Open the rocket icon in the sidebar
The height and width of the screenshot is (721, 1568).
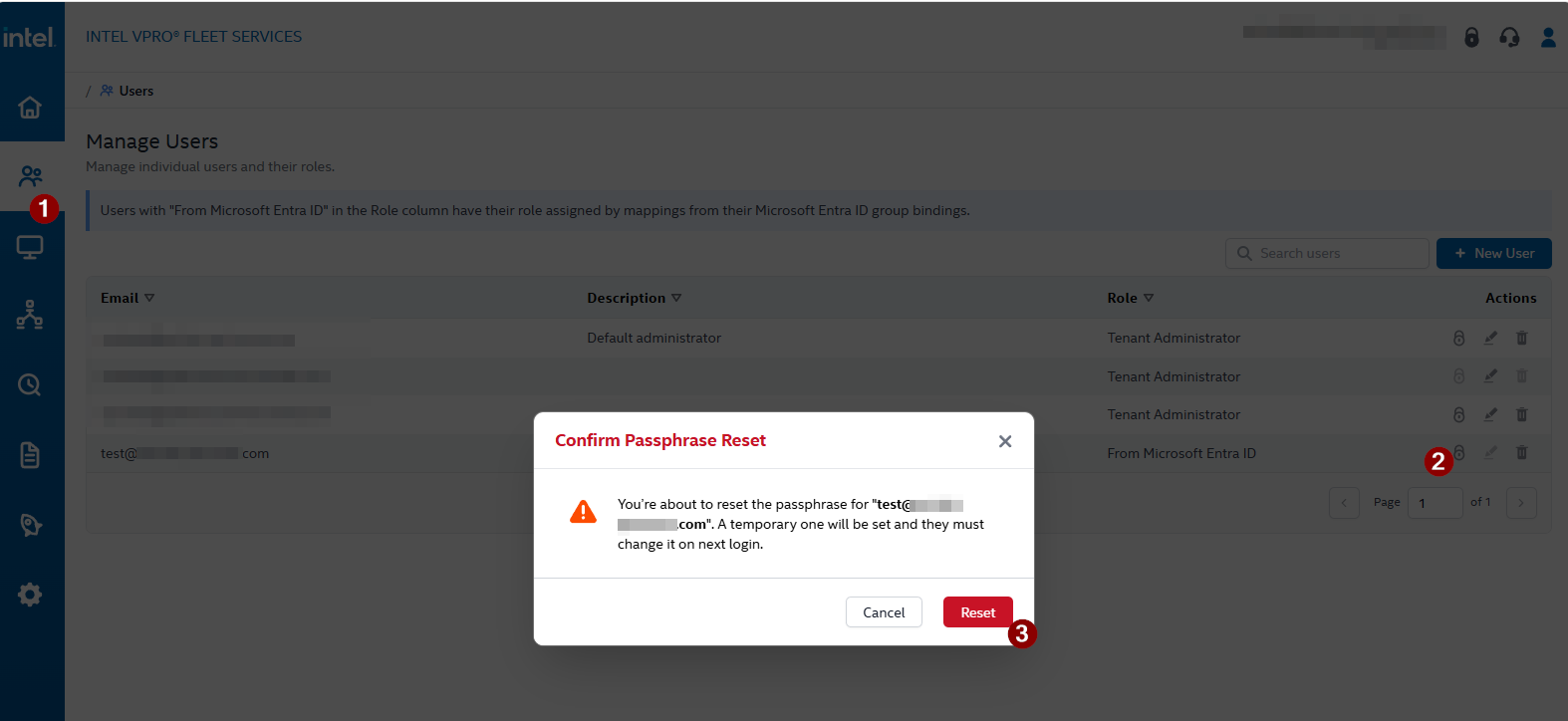30,525
